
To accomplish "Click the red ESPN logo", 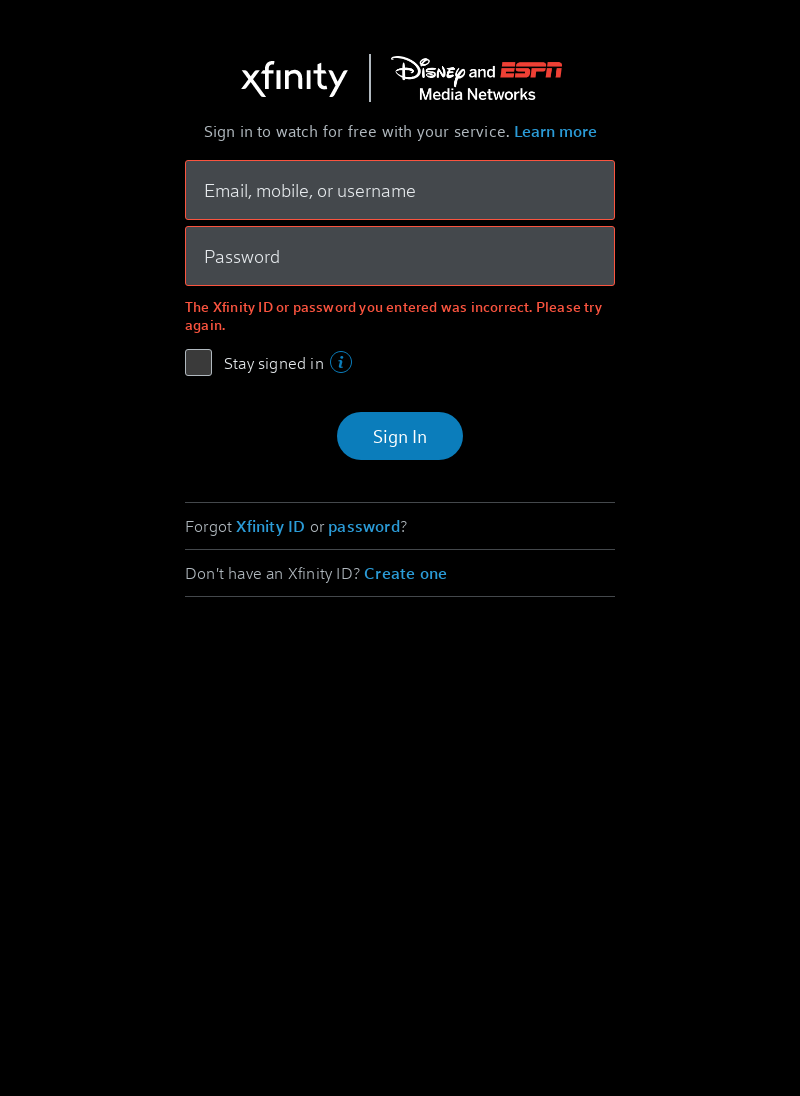I will coord(532,70).
